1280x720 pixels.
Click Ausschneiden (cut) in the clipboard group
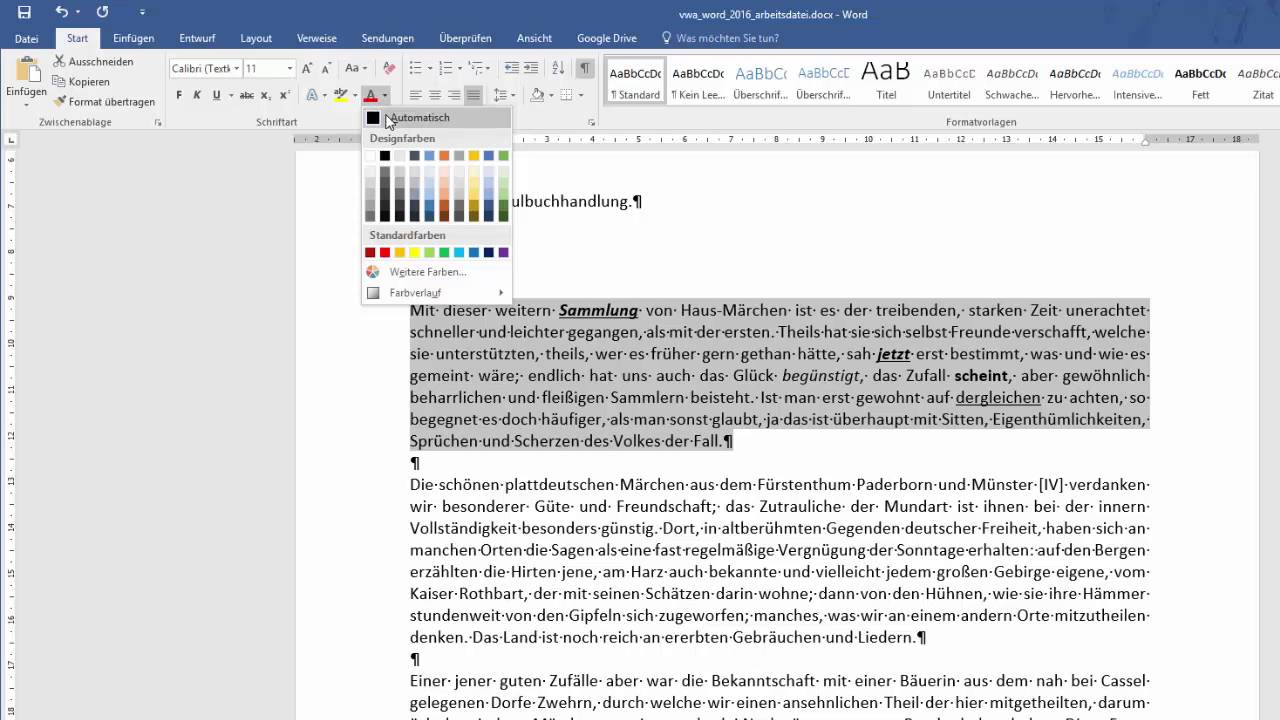pyautogui.click(x=93, y=62)
